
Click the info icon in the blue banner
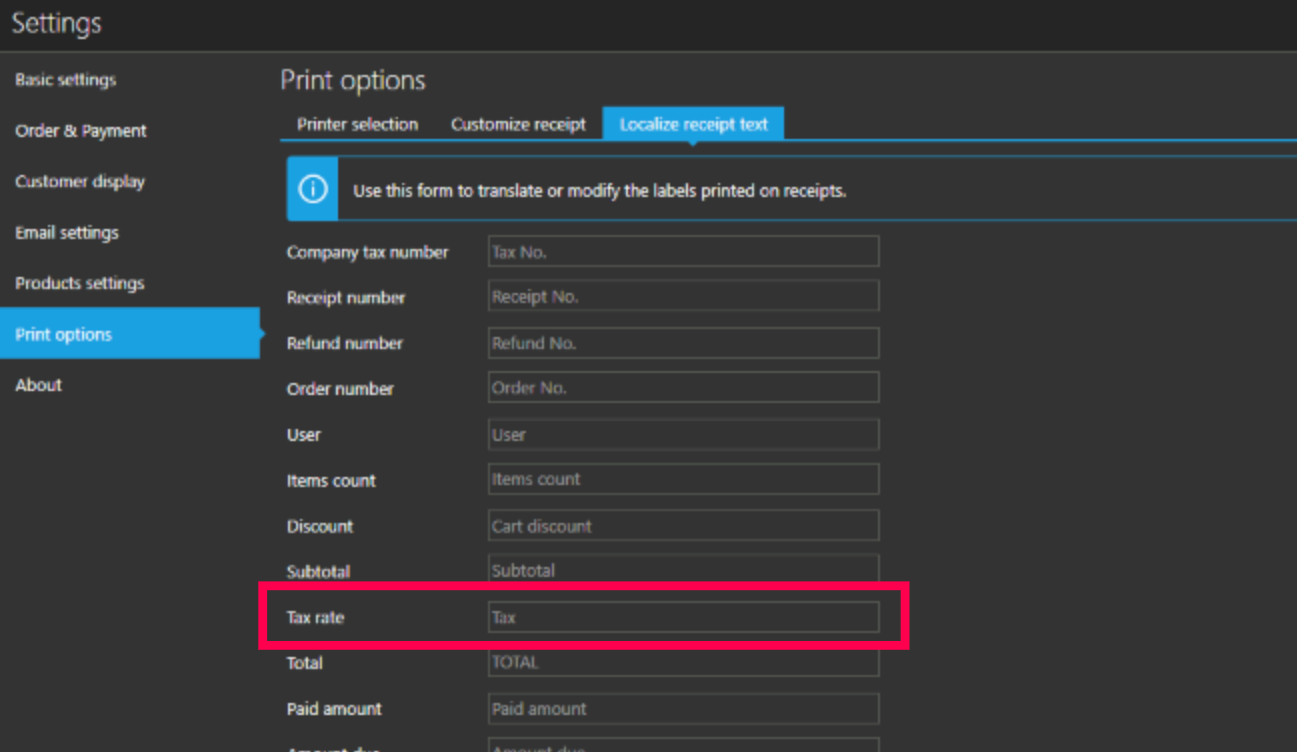[313, 189]
